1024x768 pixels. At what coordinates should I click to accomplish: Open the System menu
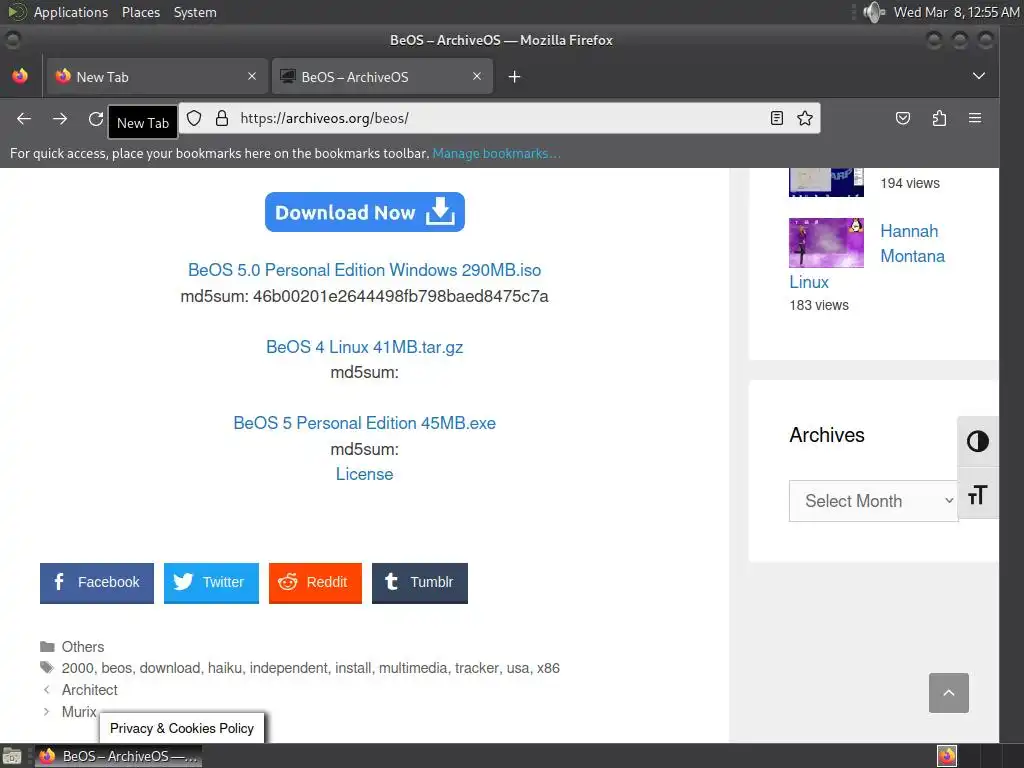195,12
